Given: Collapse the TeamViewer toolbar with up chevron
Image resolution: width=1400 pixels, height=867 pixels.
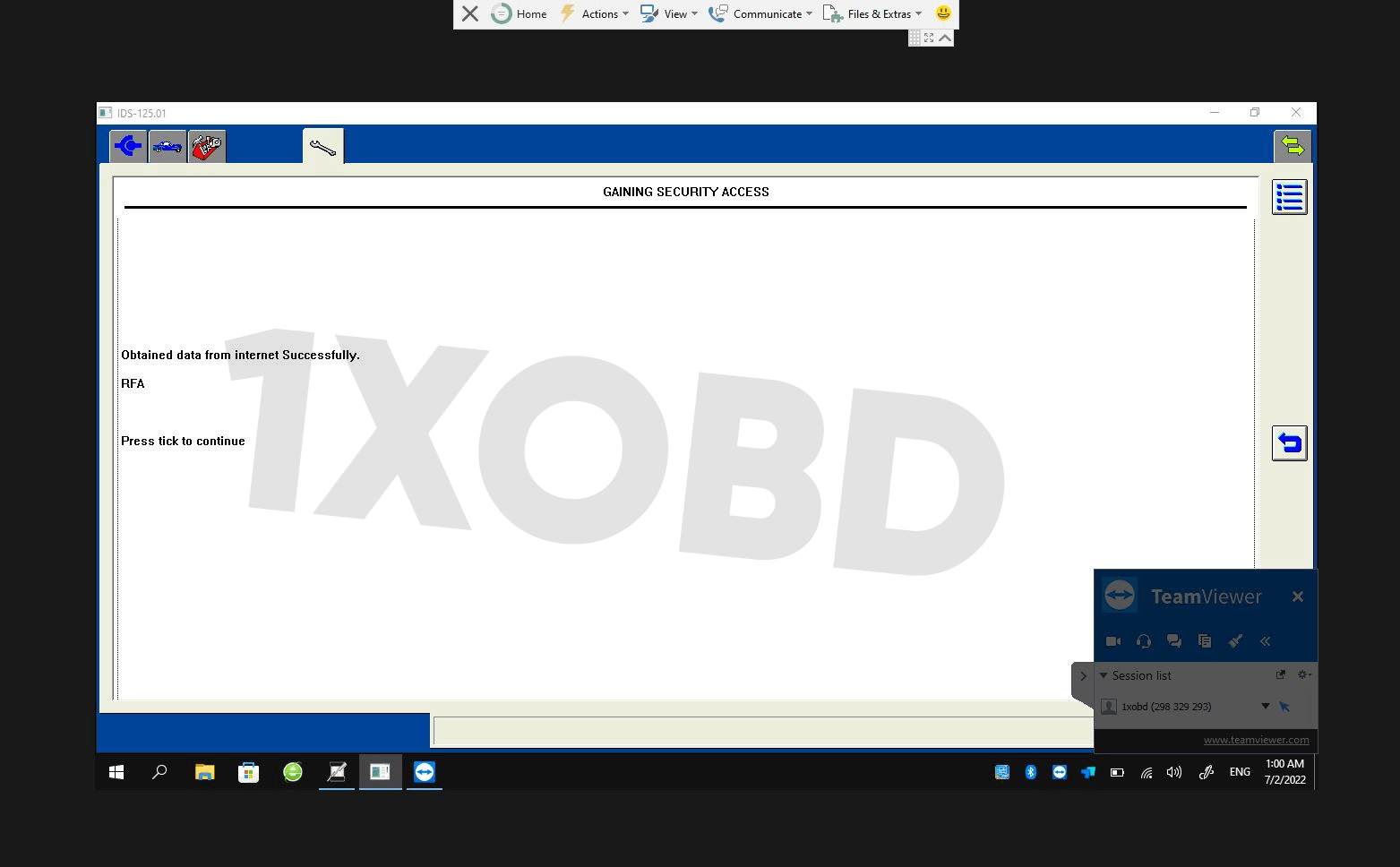Looking at the screenshot, I should (x=944, y=38).
